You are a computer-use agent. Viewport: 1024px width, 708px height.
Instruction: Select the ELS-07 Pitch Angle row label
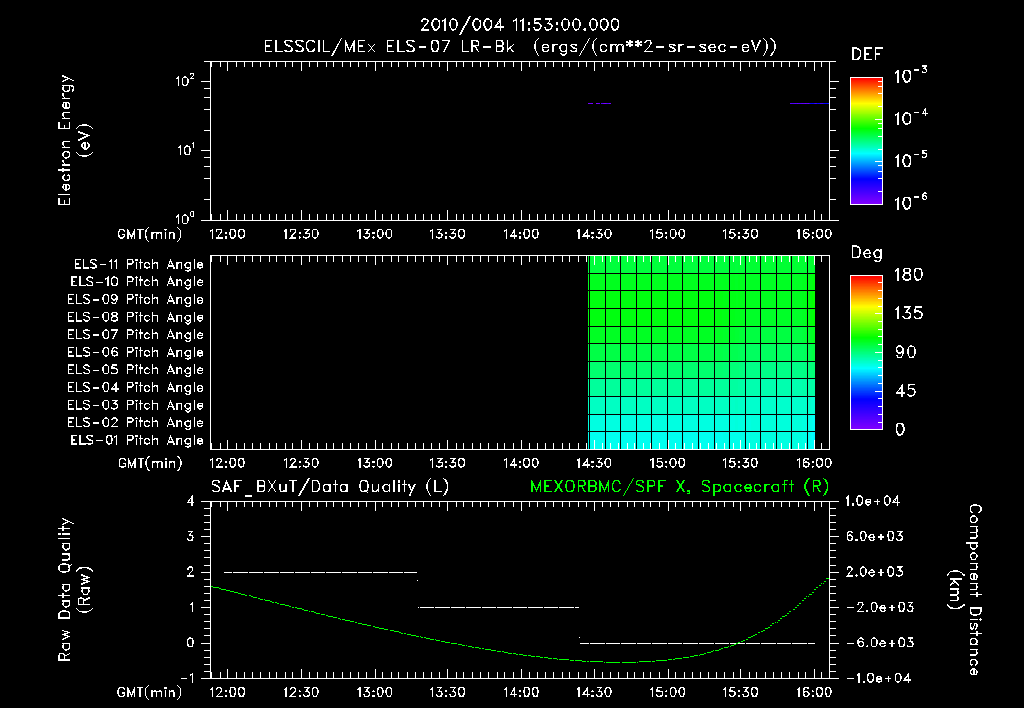coord(136,334)
